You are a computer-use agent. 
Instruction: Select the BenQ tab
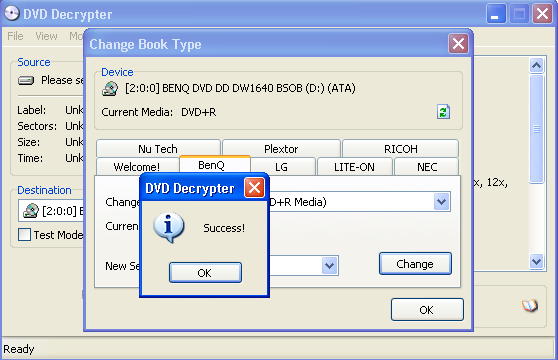(x=215, y=165)
